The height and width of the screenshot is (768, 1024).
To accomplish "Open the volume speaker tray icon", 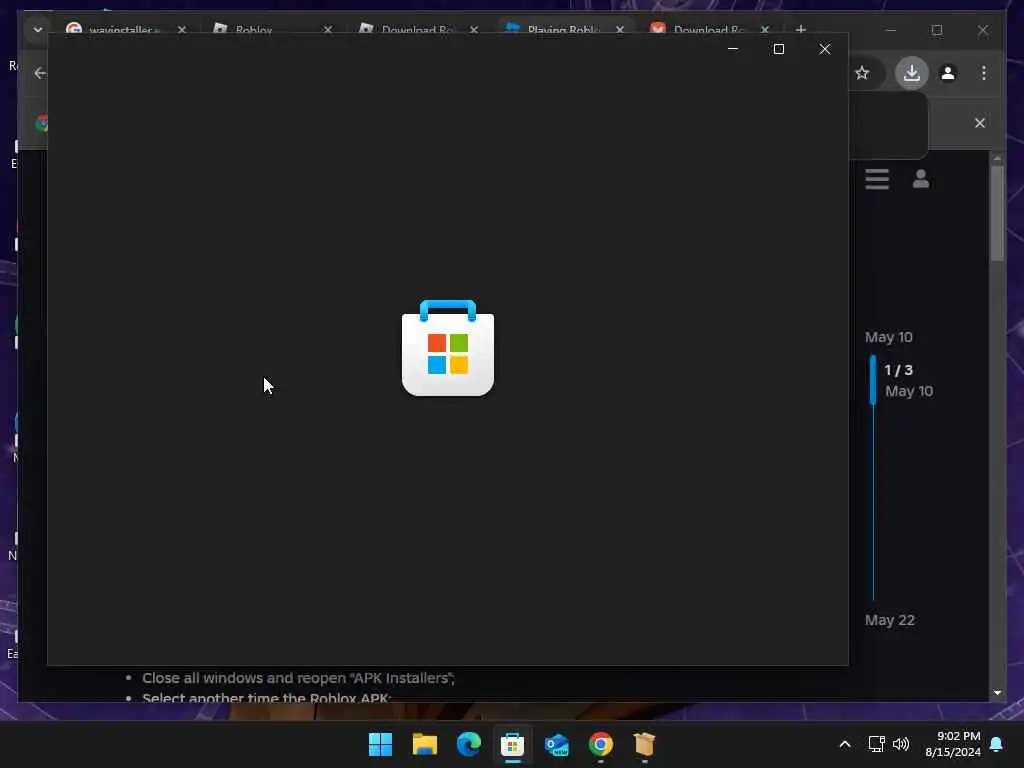I will (x=901, y=744).
